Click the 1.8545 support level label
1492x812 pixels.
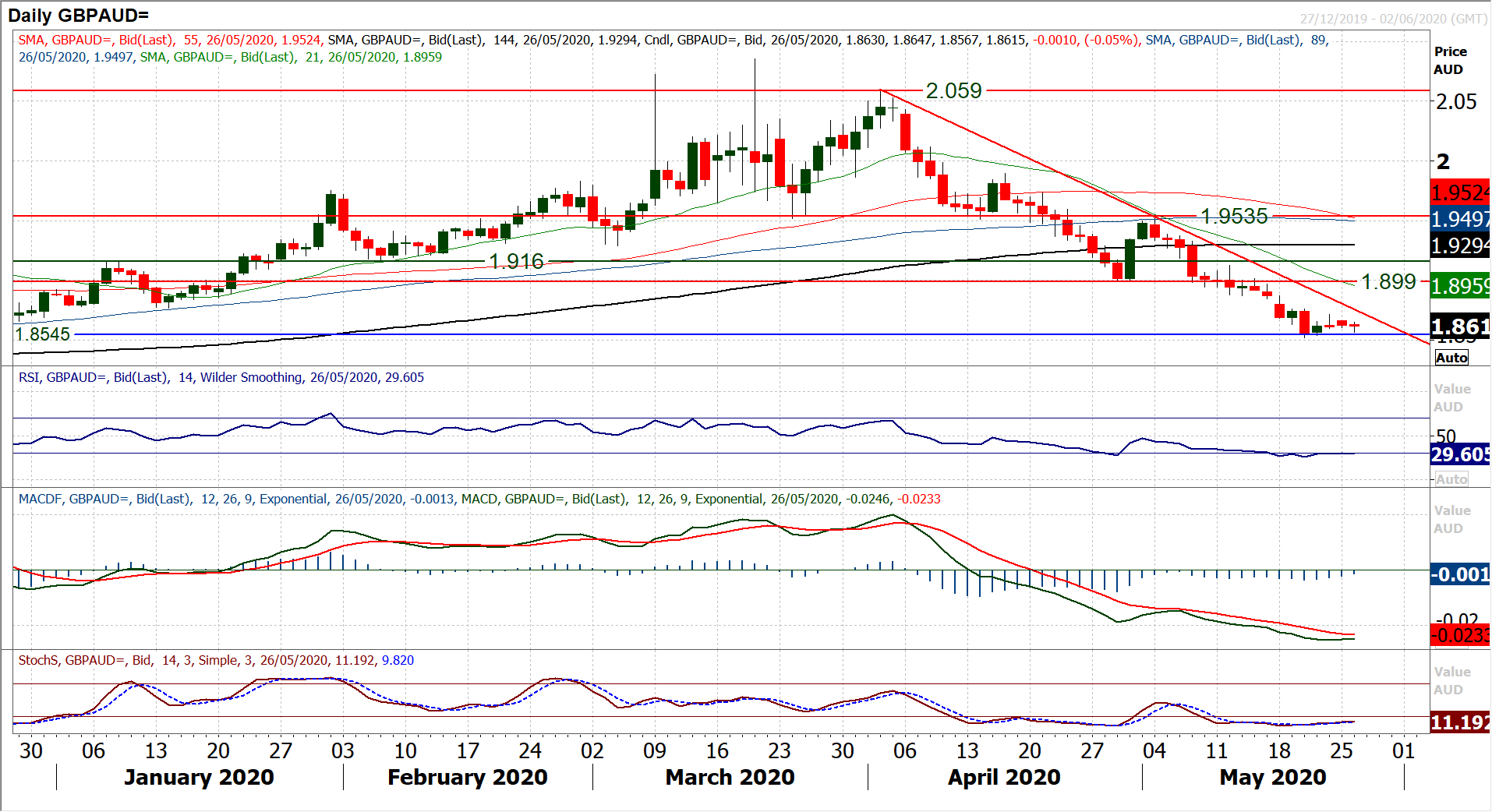[43, 334]
